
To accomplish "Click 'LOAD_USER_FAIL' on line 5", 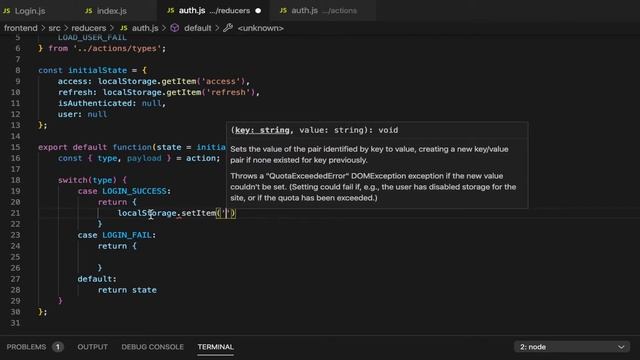I will (92, 38).
